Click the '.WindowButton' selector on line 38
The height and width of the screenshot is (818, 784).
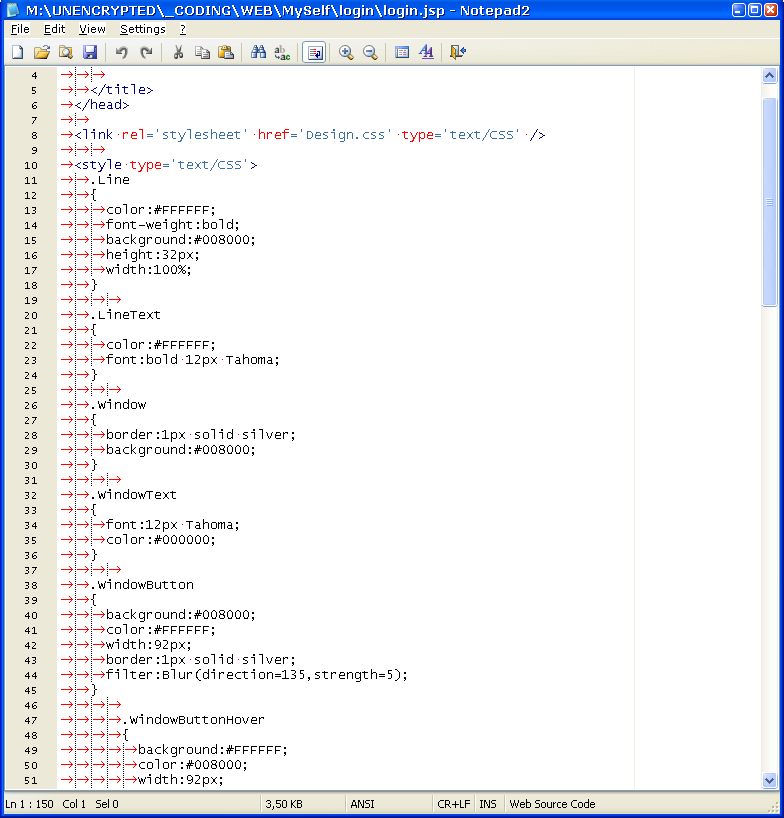(142, 585)
